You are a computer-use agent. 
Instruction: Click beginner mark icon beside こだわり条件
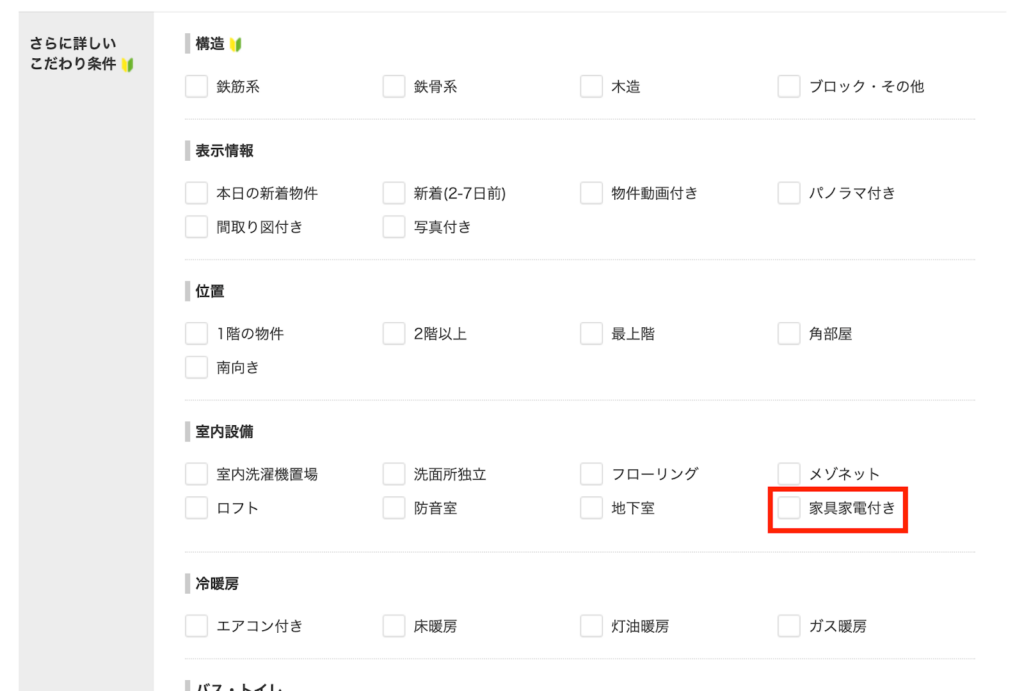127,65
